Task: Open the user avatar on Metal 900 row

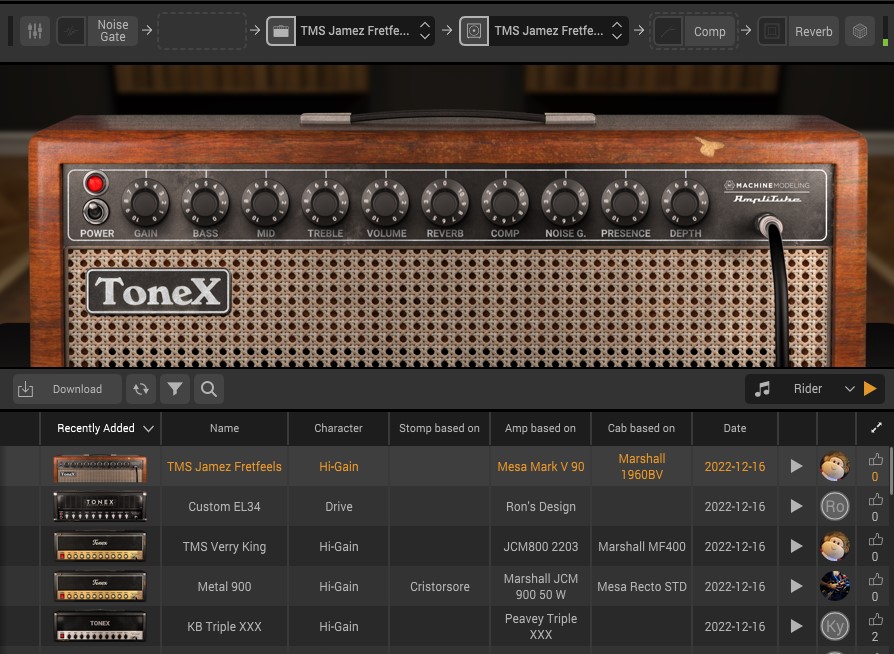Action: pos(835,586)
